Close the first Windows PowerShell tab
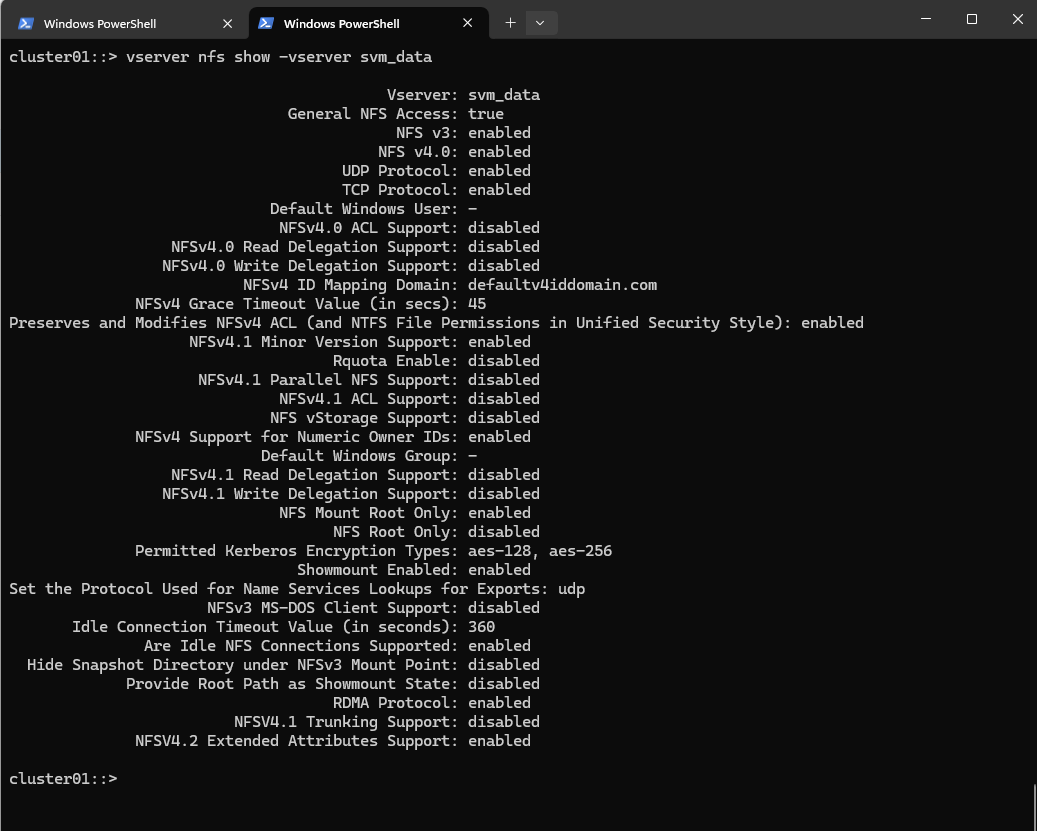 228,23
